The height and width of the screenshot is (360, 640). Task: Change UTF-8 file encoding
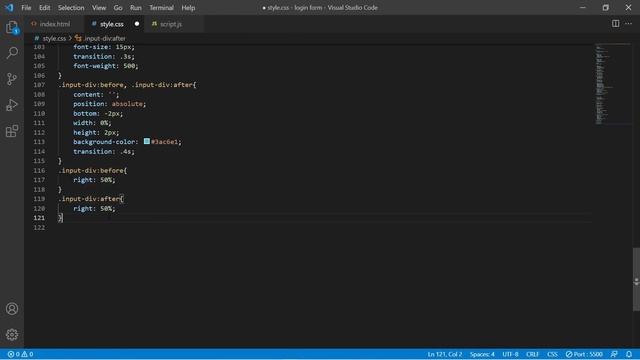click(510, 354)
